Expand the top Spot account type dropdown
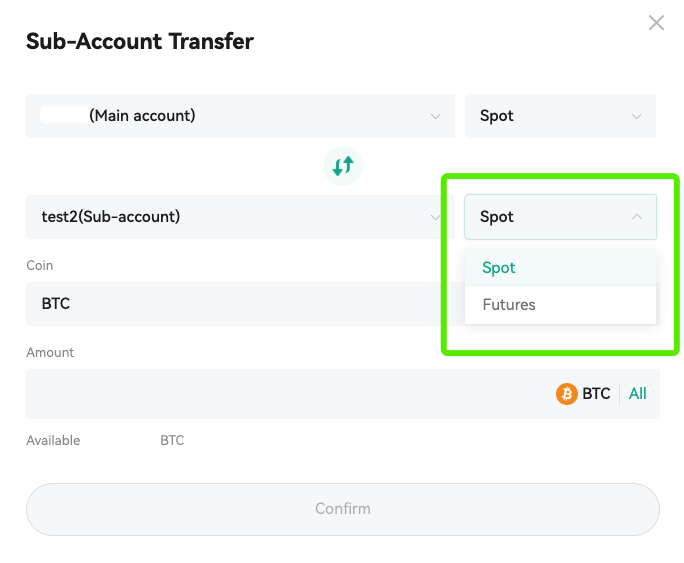 pos(561,116)
